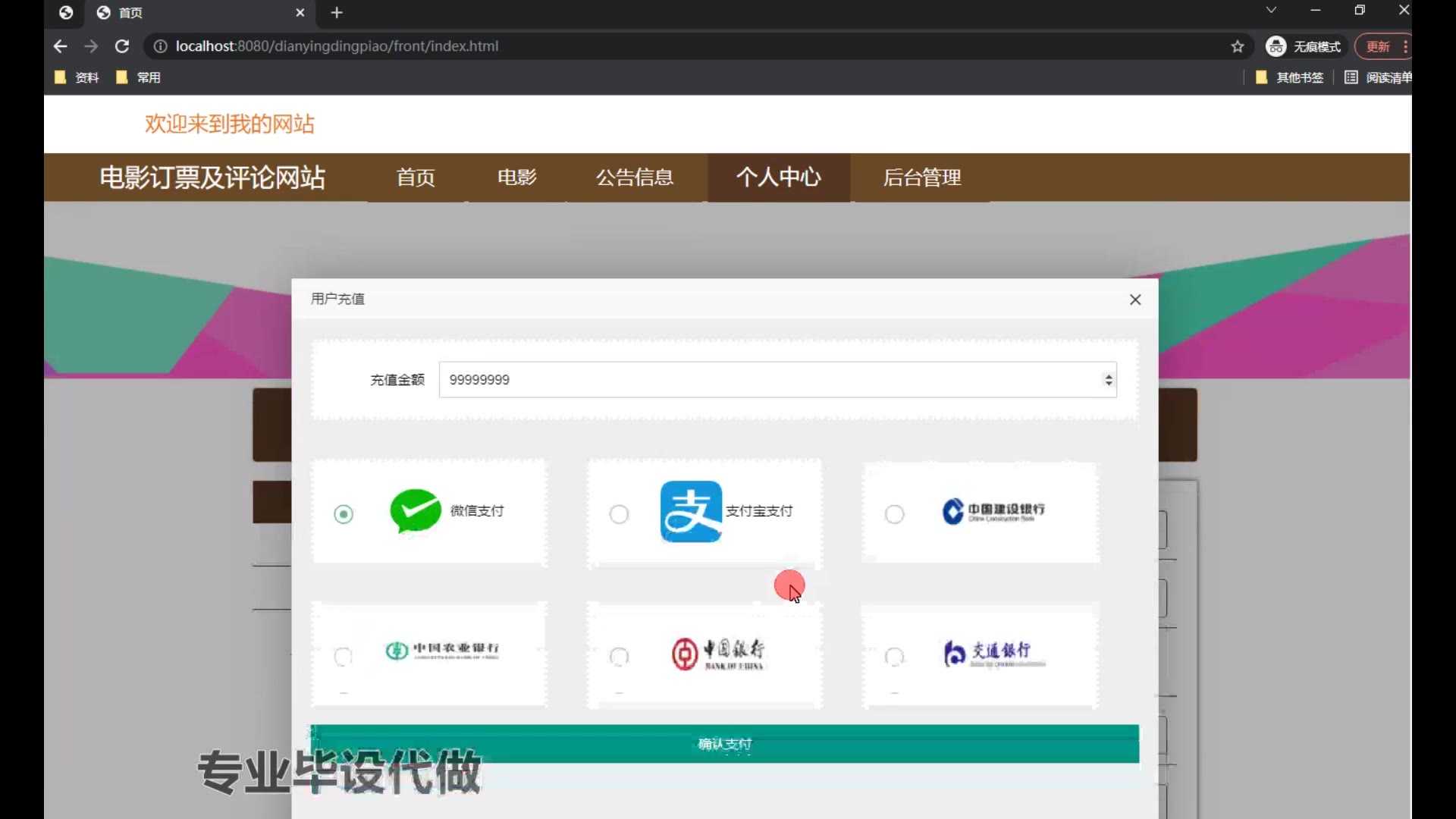Open the 首页 navigation tab

click(416, 177)
